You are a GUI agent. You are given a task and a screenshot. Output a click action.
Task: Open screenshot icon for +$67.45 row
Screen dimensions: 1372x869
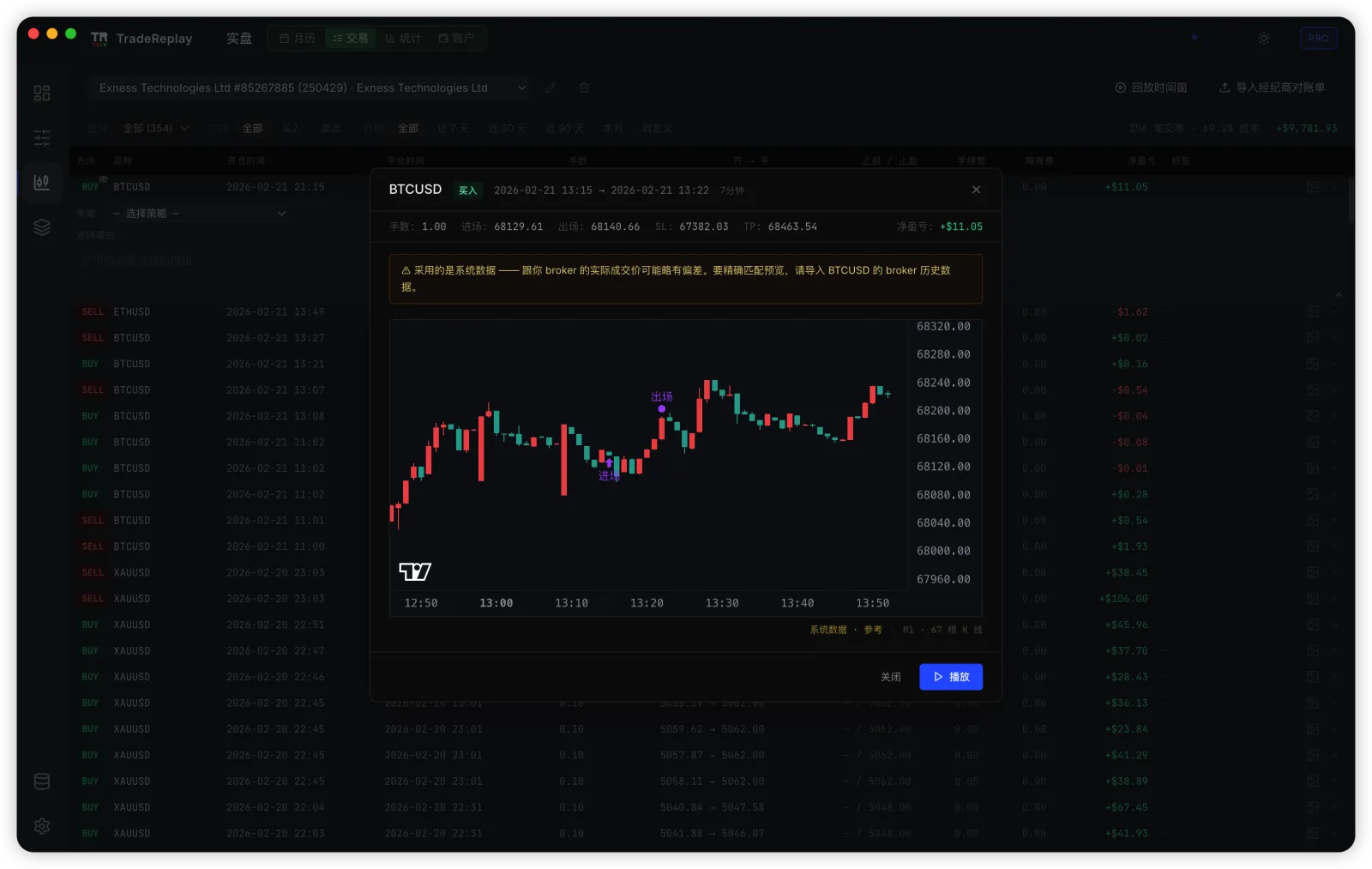[1312, 807]
